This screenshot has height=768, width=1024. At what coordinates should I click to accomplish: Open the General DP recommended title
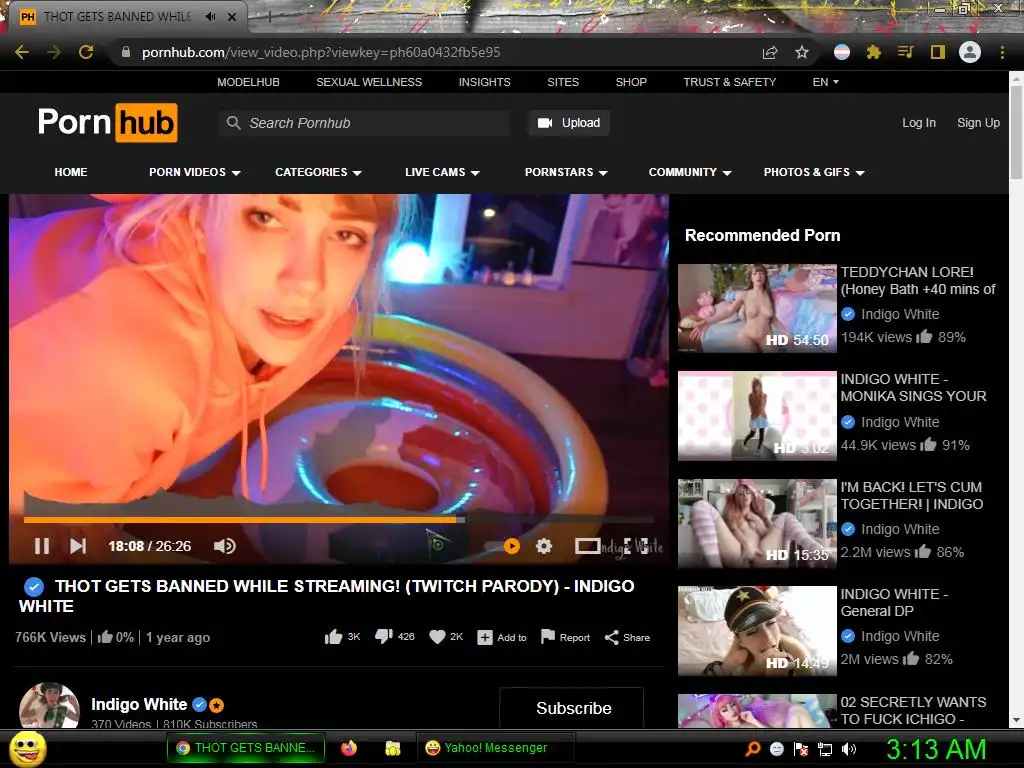894,603
